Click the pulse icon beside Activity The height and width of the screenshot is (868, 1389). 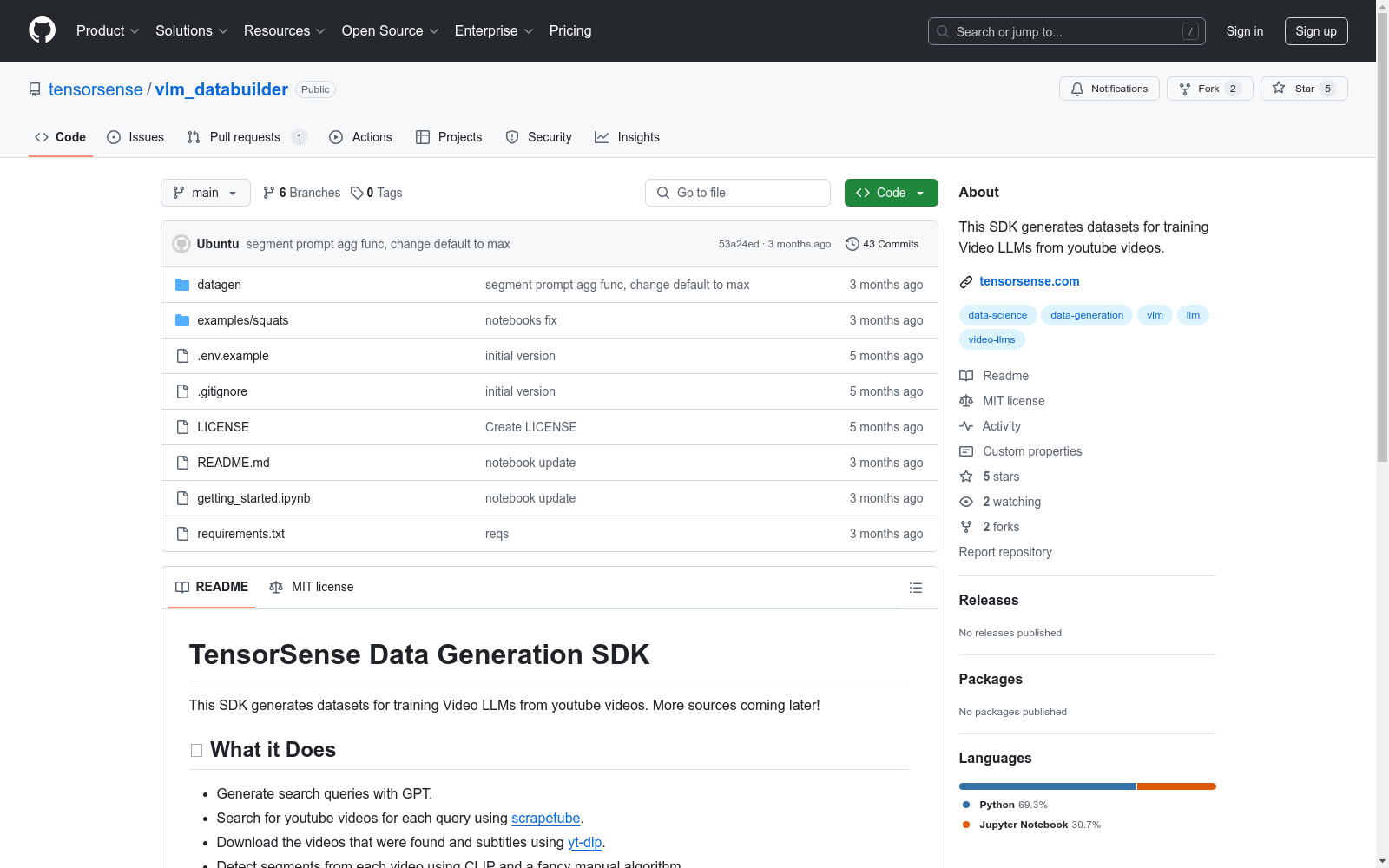966,426
